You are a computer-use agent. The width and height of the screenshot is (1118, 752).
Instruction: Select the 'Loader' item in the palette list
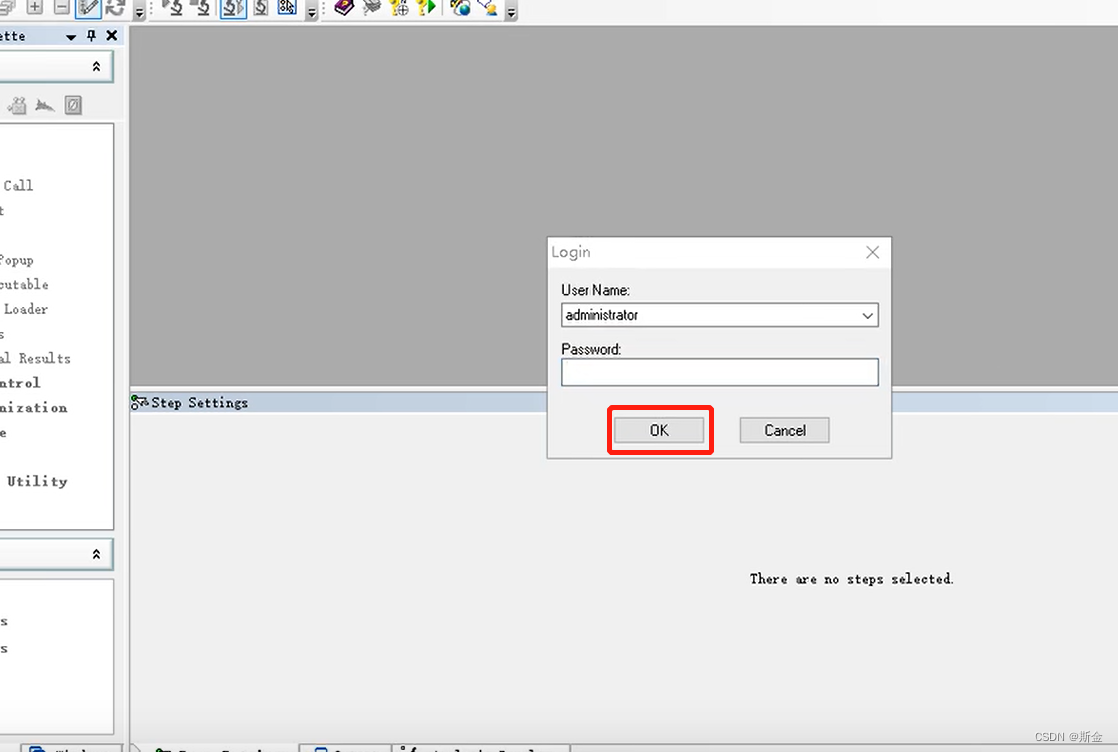tap(26, 309)
